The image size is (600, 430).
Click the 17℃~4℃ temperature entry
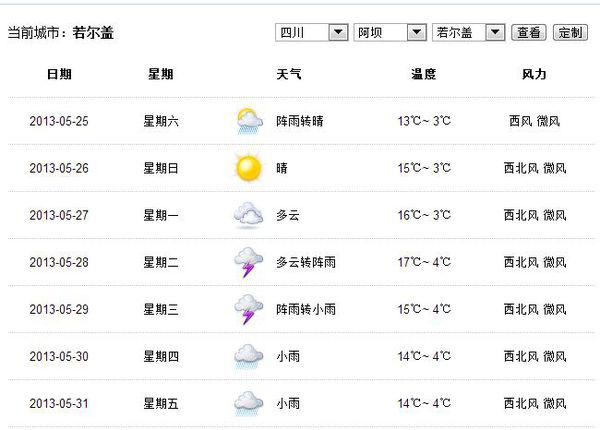coord(424,262)
